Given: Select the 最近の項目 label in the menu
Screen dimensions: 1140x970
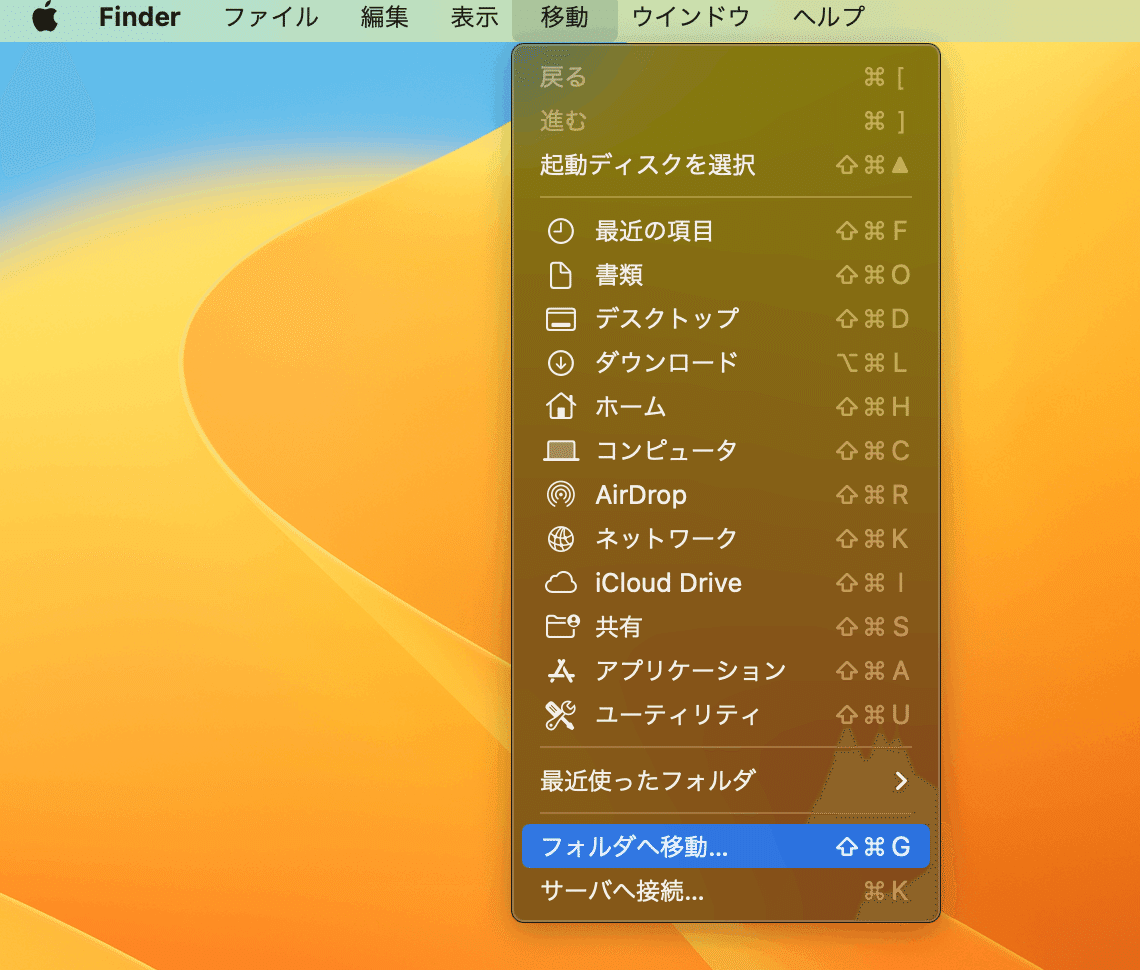Looking at the screenshot, I should pyautogui.click(x=654, y=231).
